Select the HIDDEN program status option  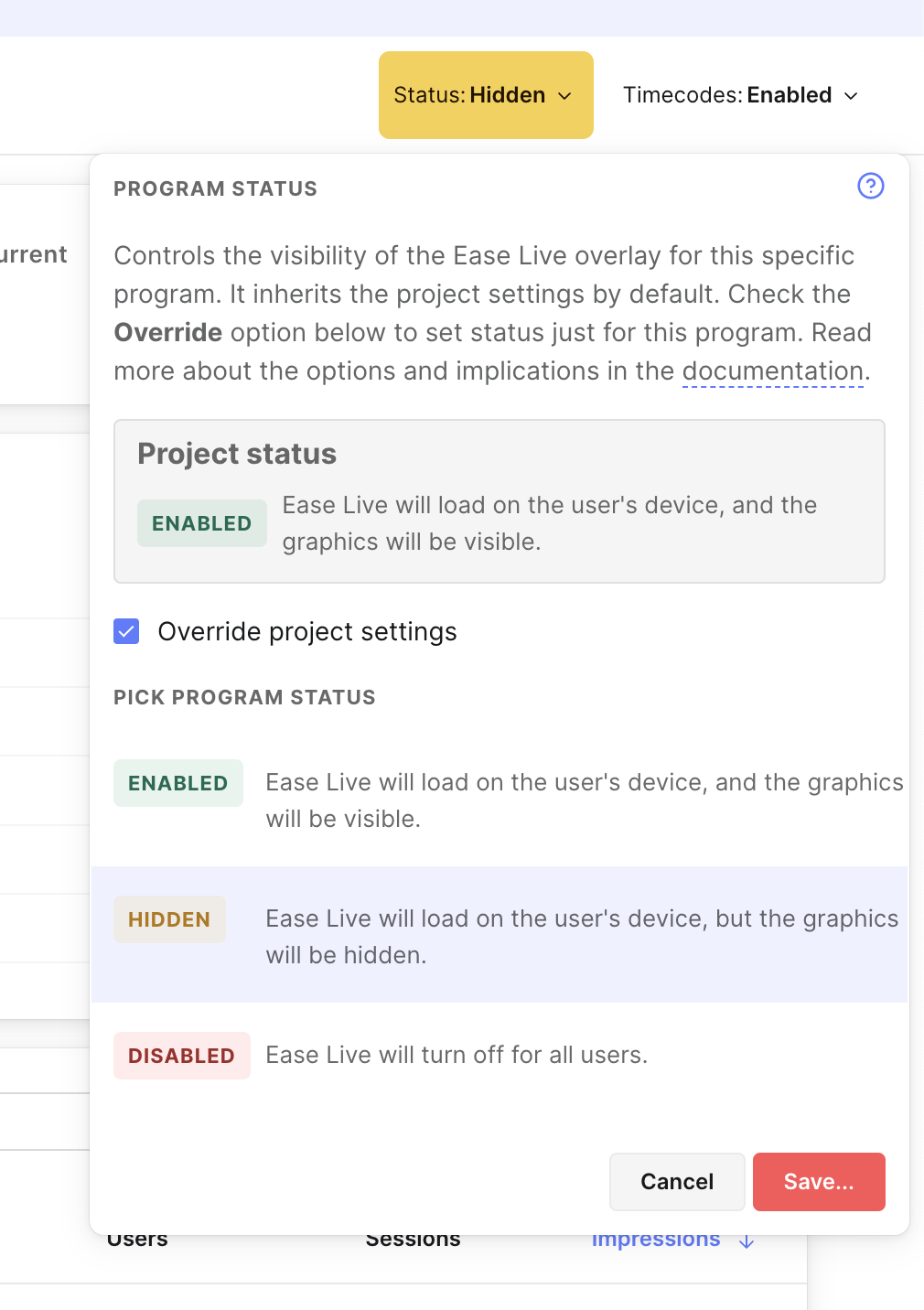click(x=500, y=934)
